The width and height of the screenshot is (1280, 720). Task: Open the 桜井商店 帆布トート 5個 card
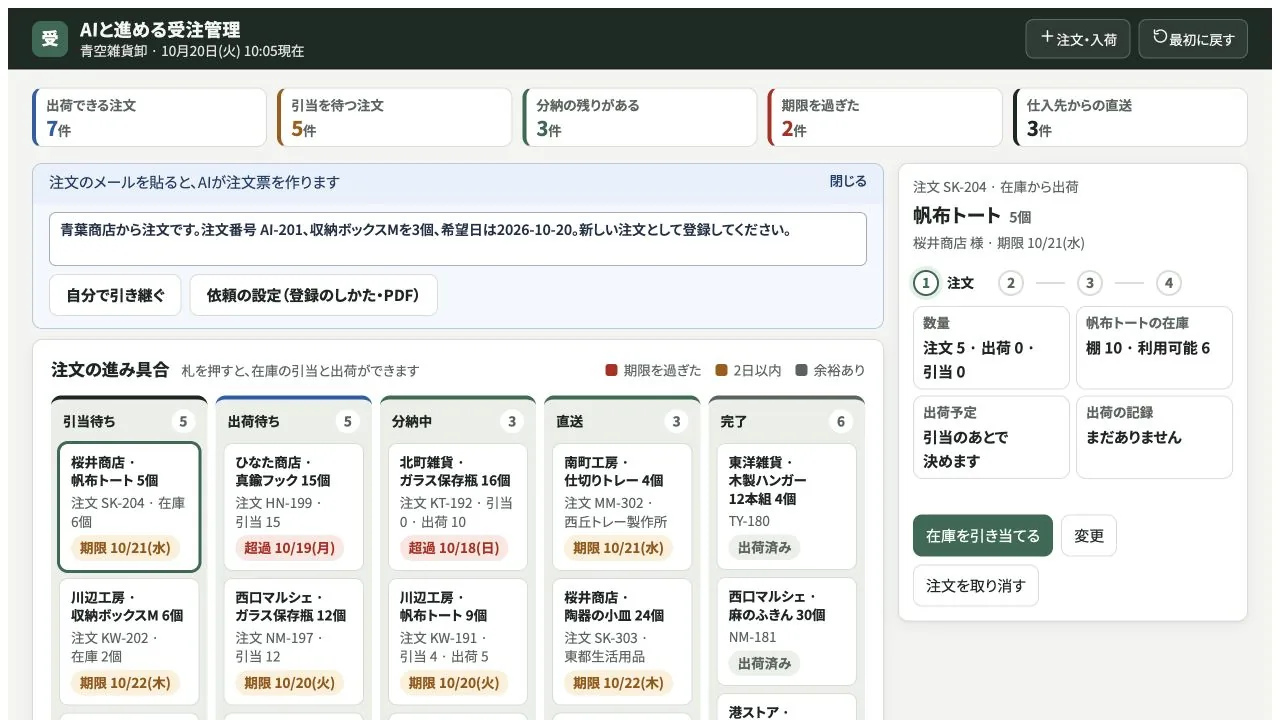click(x=129, y=507)
